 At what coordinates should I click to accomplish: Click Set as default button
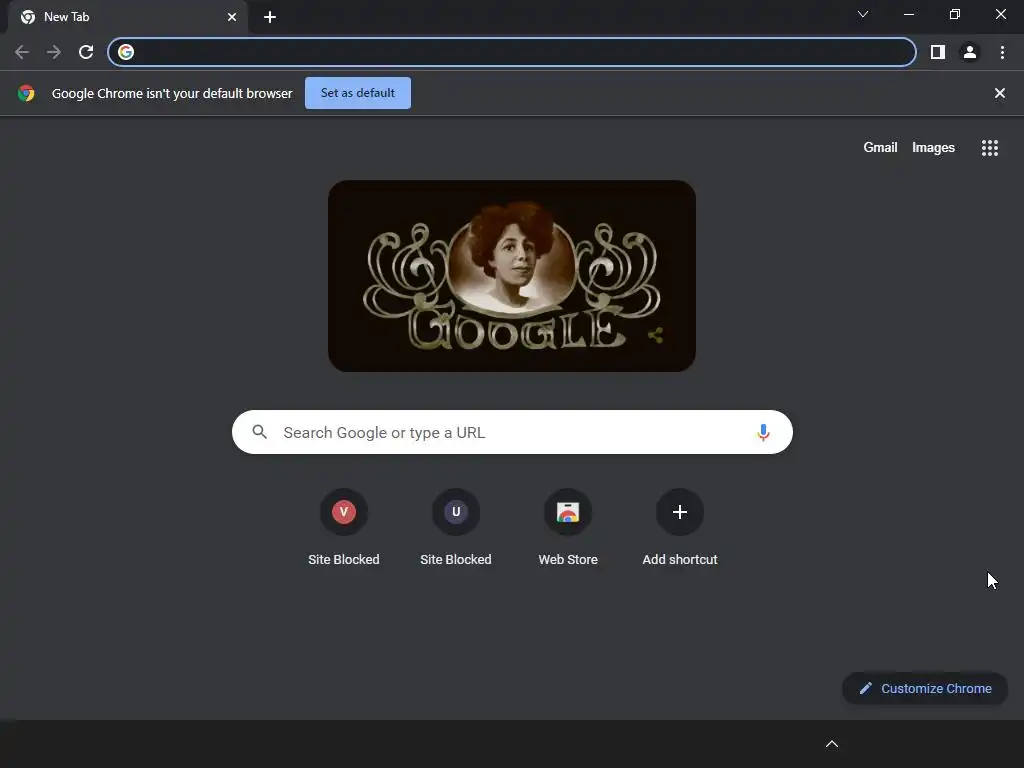[358, 93]
